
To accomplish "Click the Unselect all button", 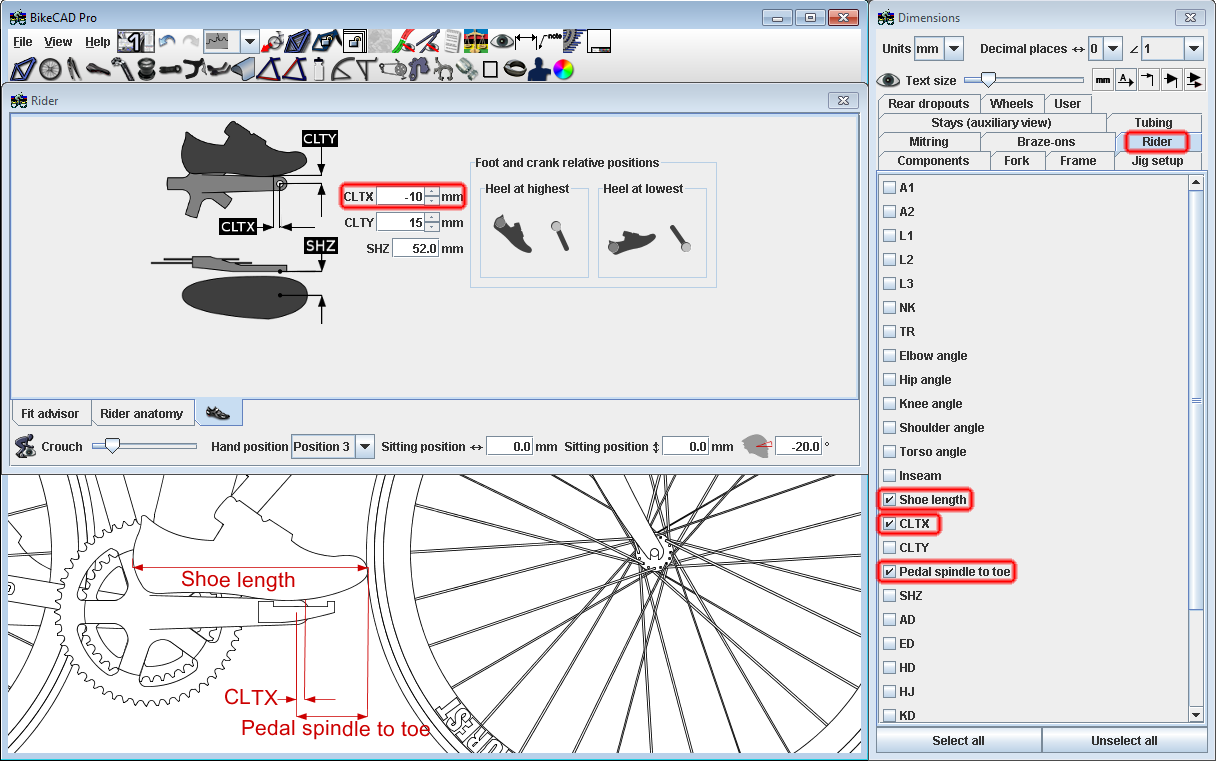I will (1123, 741).
